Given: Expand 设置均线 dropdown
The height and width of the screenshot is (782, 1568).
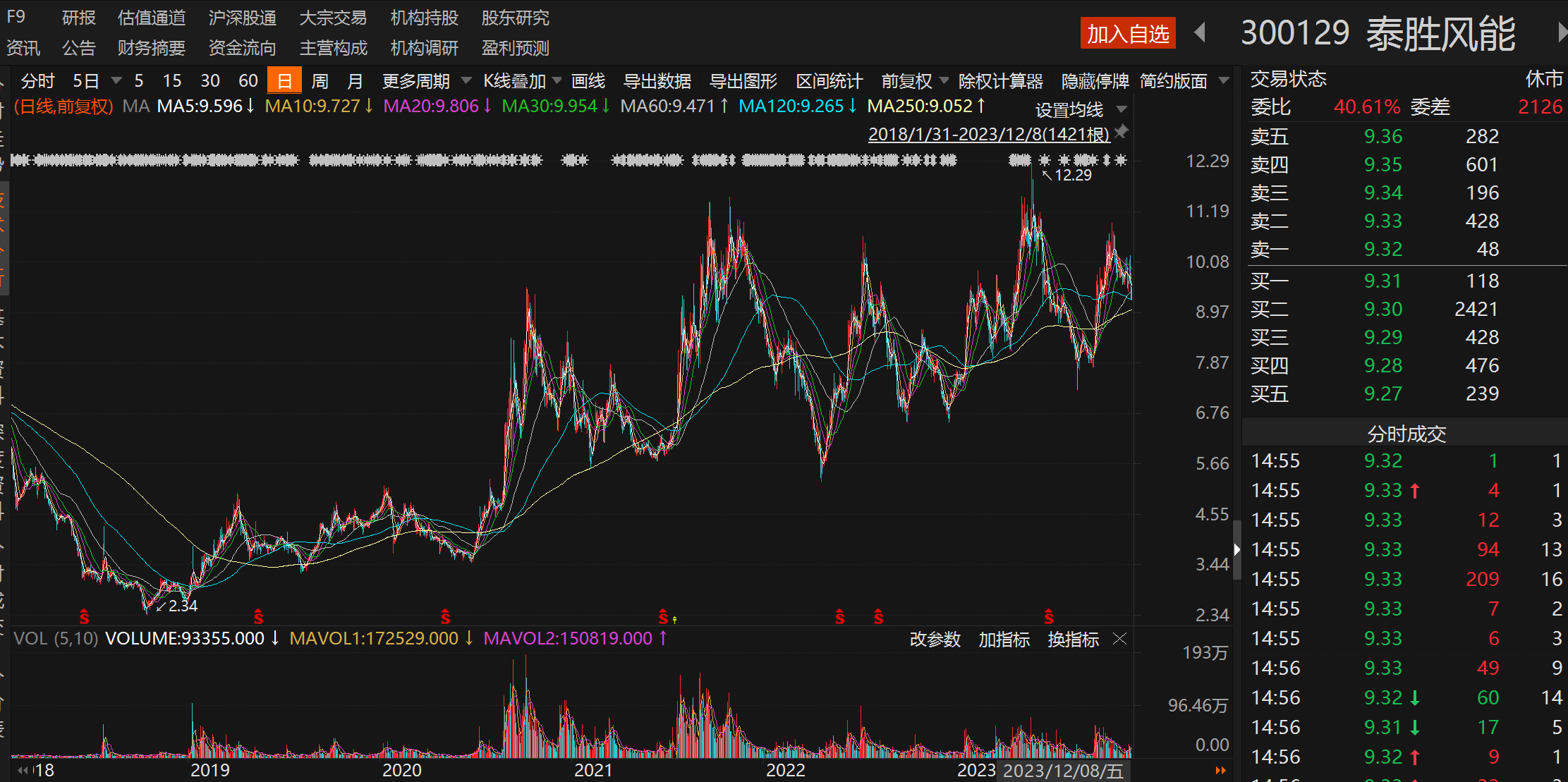Looking at the screenshot, I should (x=1122, y=109).
